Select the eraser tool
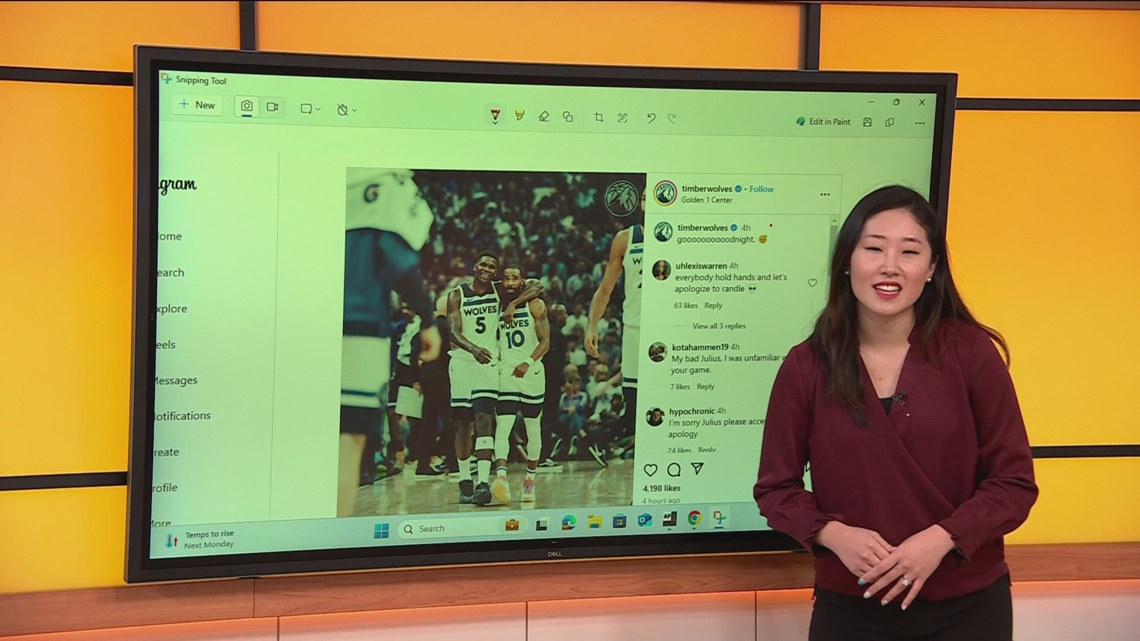 coord(543,116)
